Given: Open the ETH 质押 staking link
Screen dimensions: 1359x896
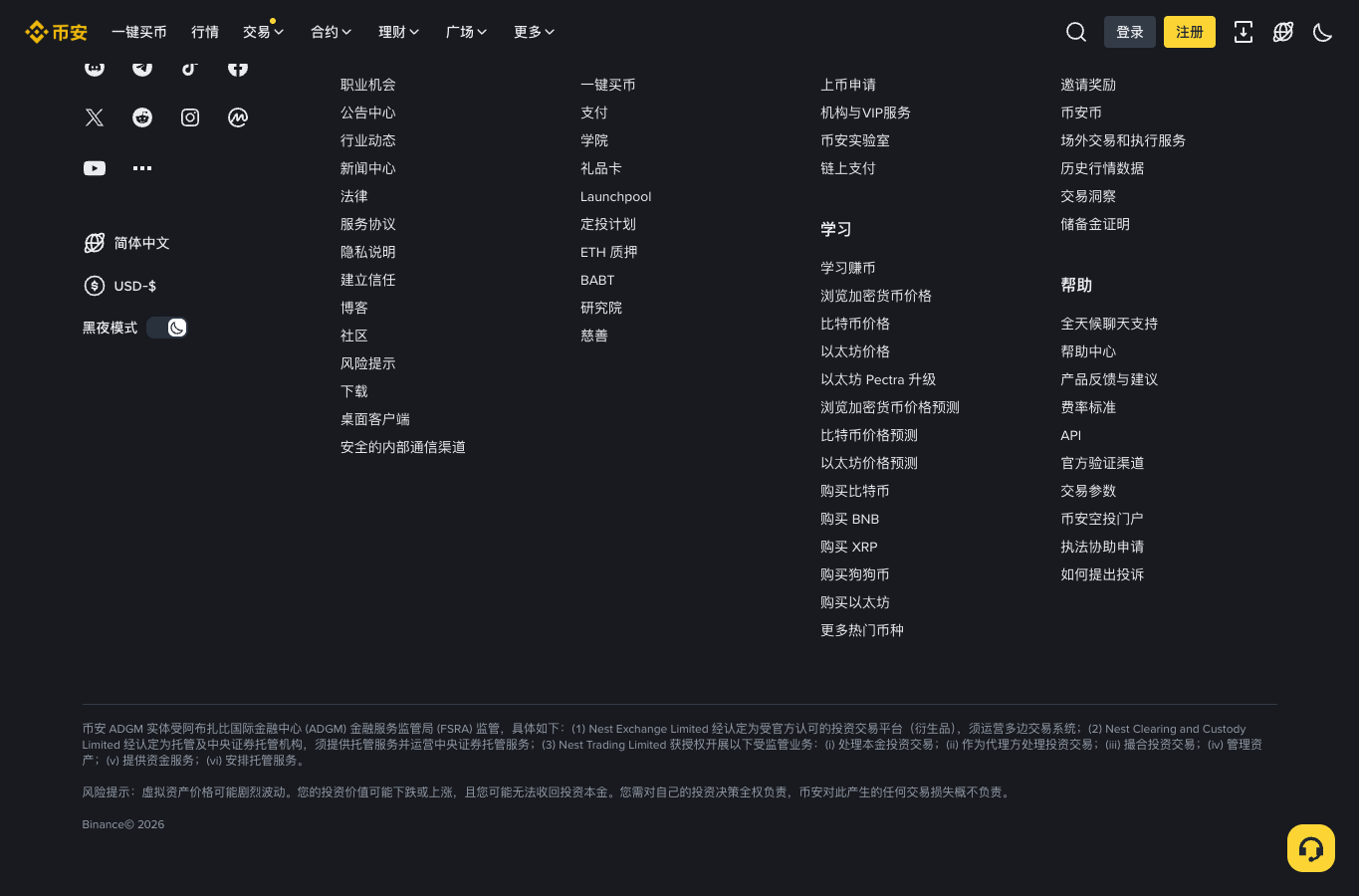Looking at the screenshot, I should coord(609,252).
